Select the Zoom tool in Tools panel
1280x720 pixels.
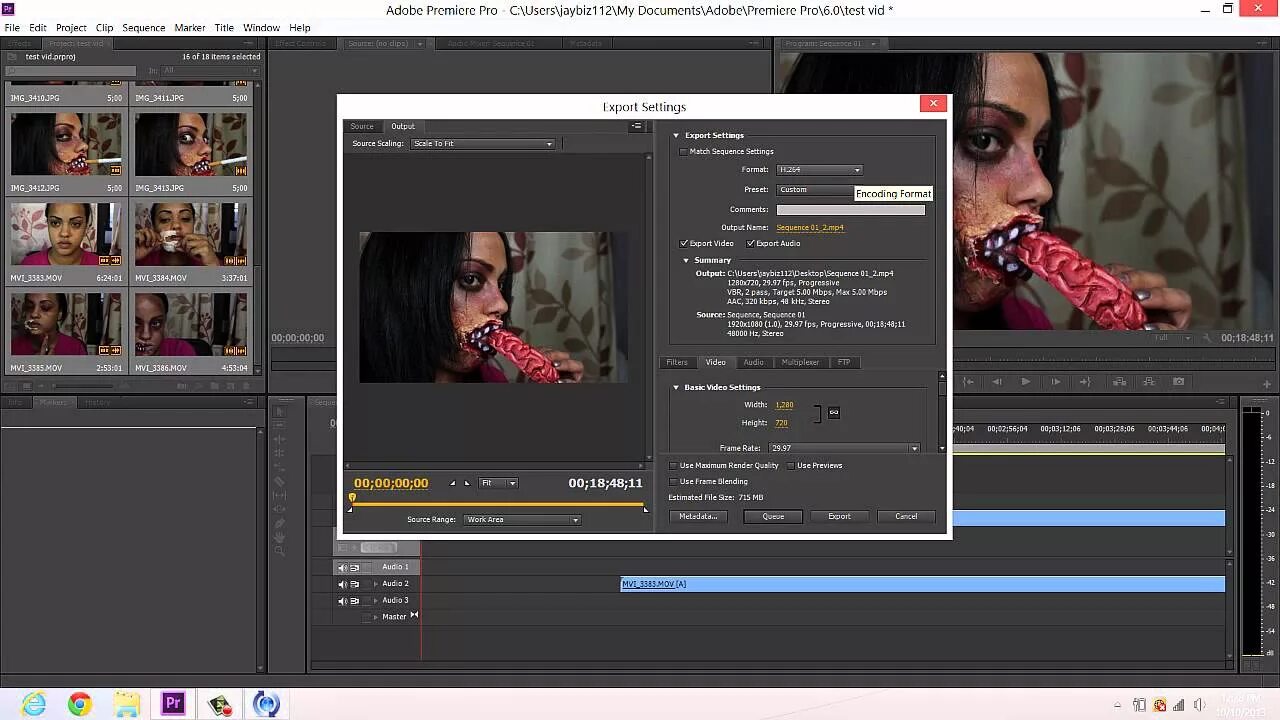(280, 551)
